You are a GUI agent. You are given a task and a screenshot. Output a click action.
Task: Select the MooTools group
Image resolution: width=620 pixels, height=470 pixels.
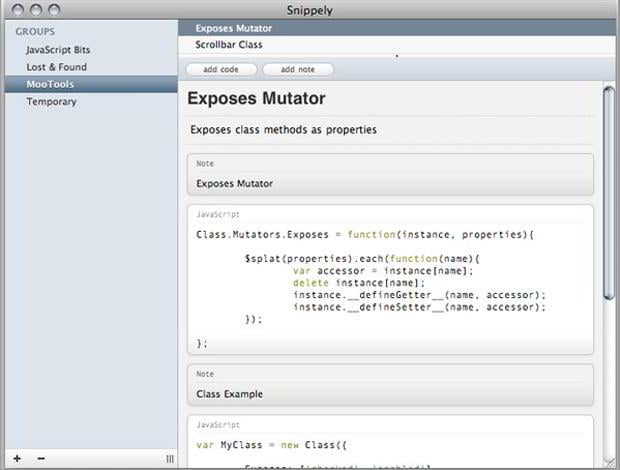click(x=50, y=85)
